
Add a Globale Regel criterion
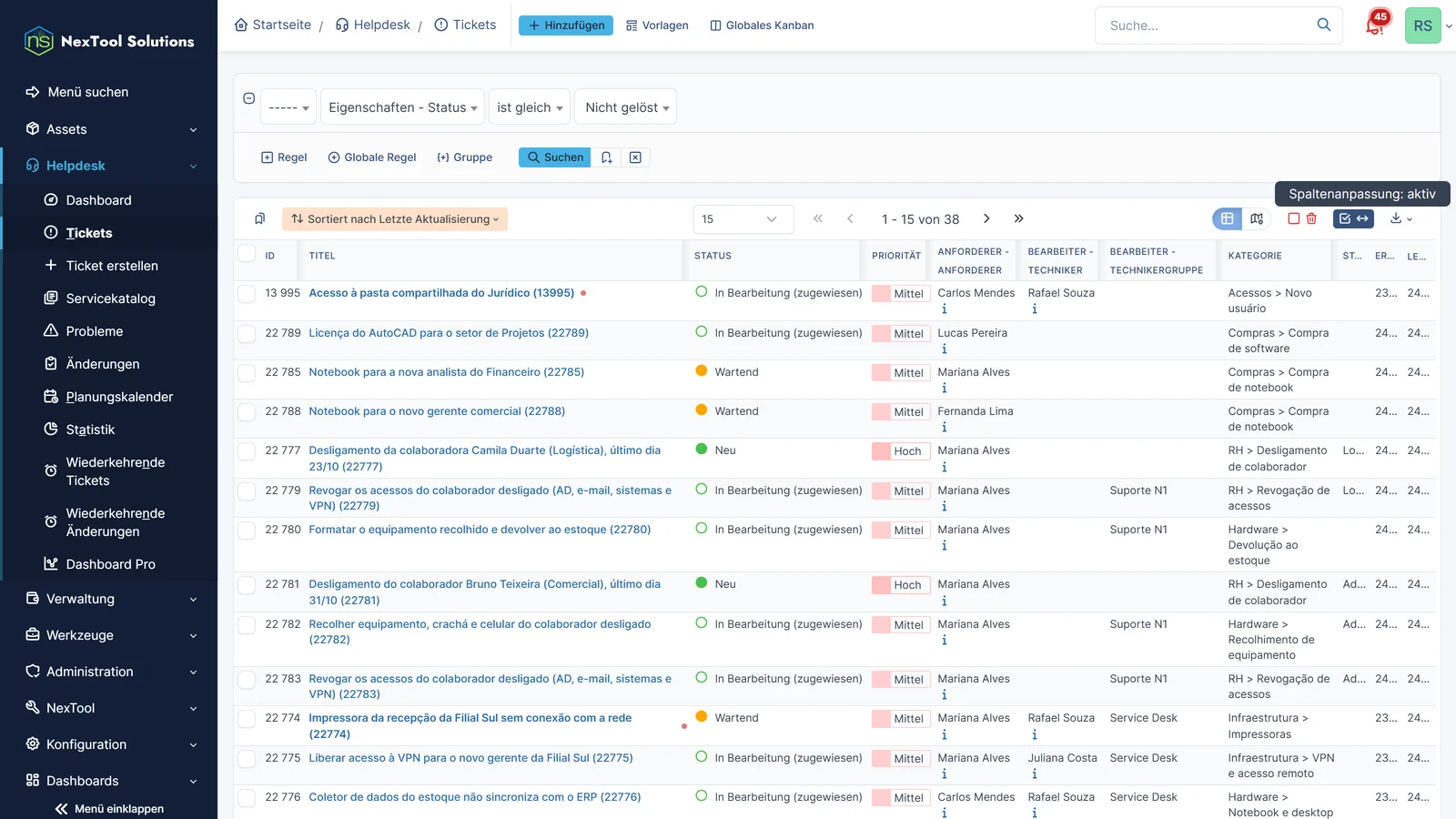pos(372,157)
